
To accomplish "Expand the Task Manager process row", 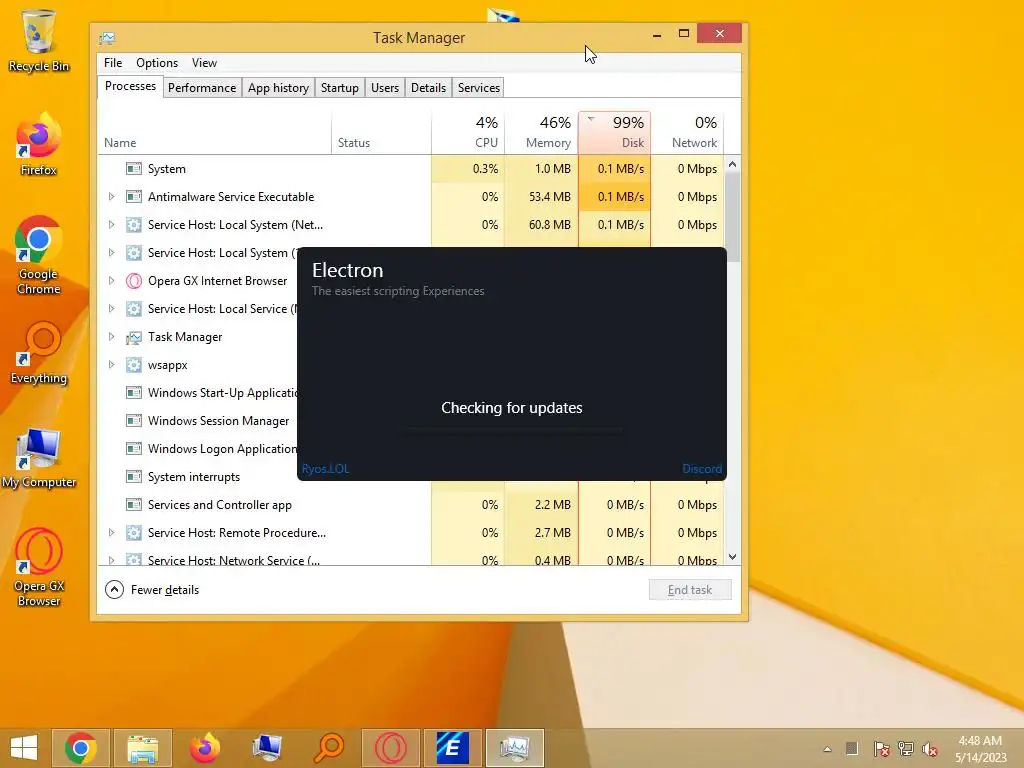I will [111, 337].
